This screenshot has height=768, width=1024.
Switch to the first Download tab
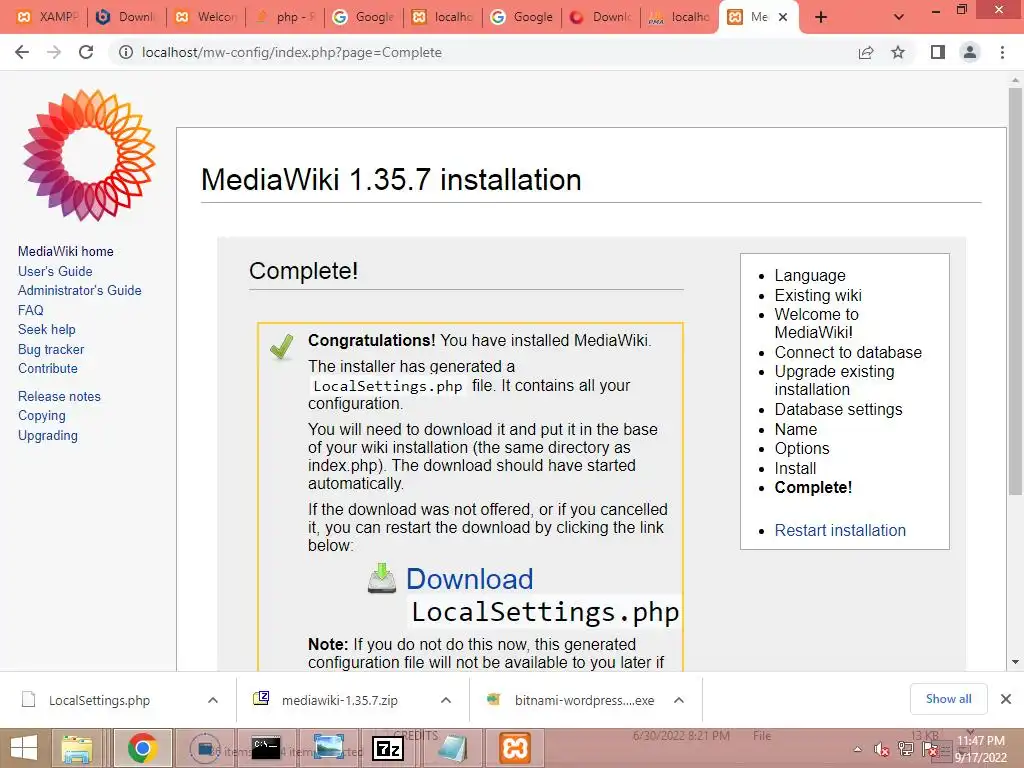pyautogui.click(x=125, y=17)
